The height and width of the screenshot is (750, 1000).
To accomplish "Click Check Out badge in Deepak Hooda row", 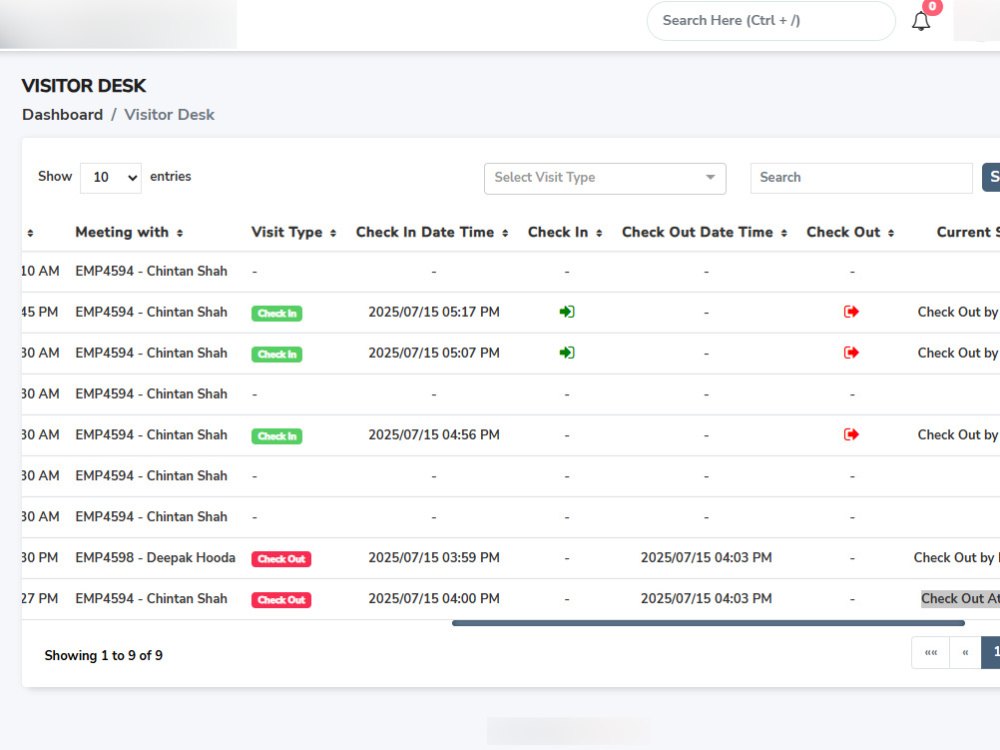I will tap(281, 559).
